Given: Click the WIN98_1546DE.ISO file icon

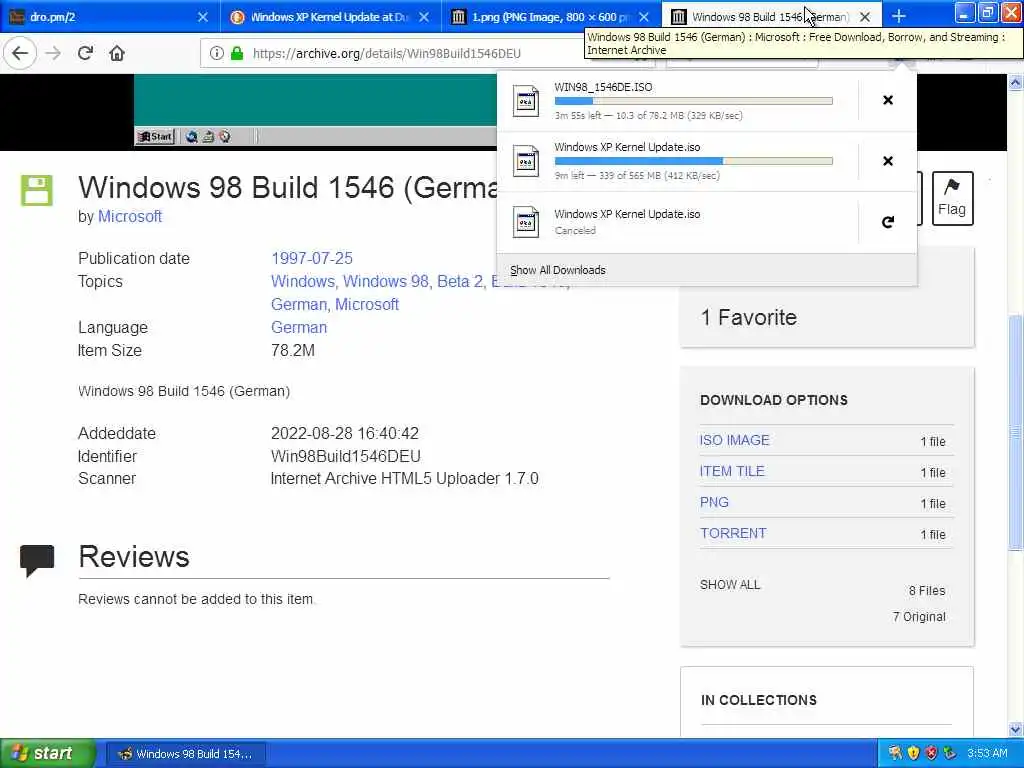Looking at the screenshot, I should [x=526, y=101].
